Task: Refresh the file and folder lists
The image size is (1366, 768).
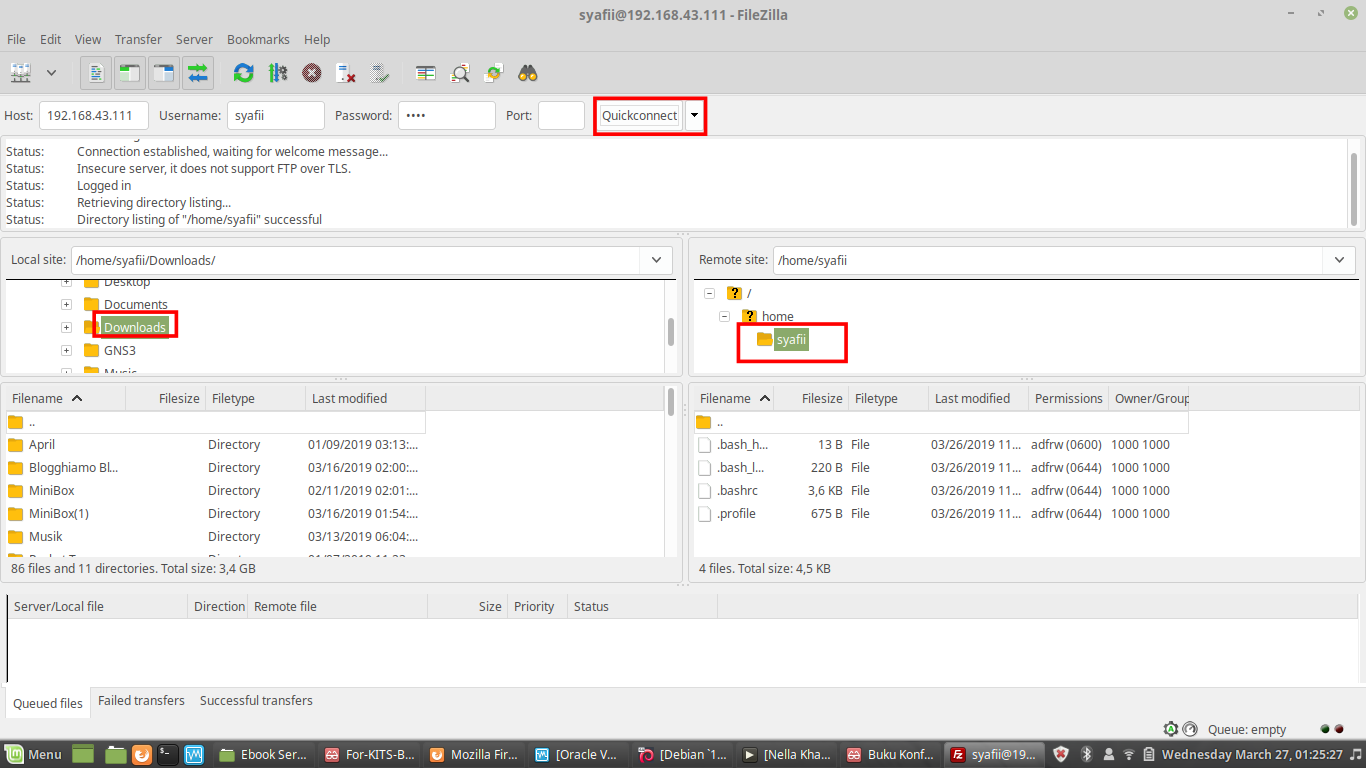Action: click(x=243, y=73)
